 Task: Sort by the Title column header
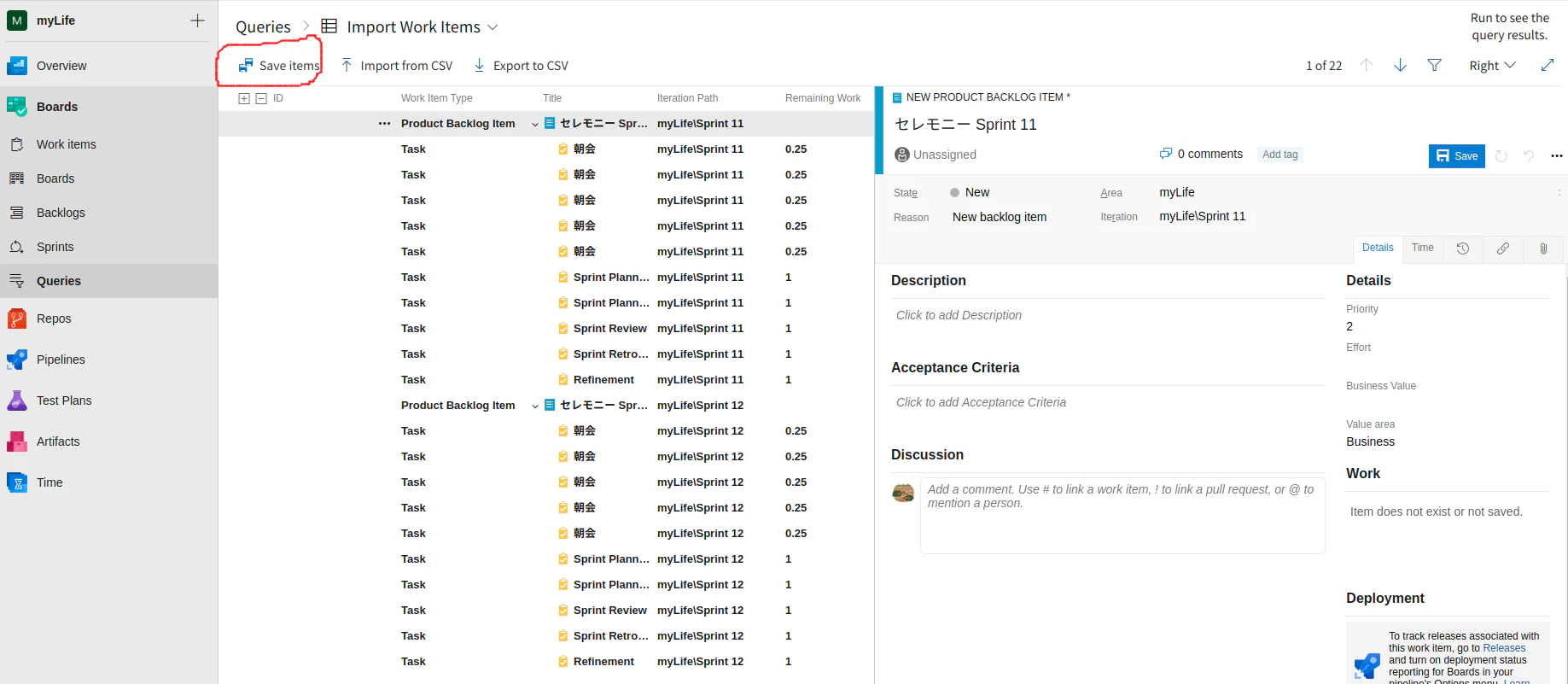pyautogui.click(x=552, y=98)
